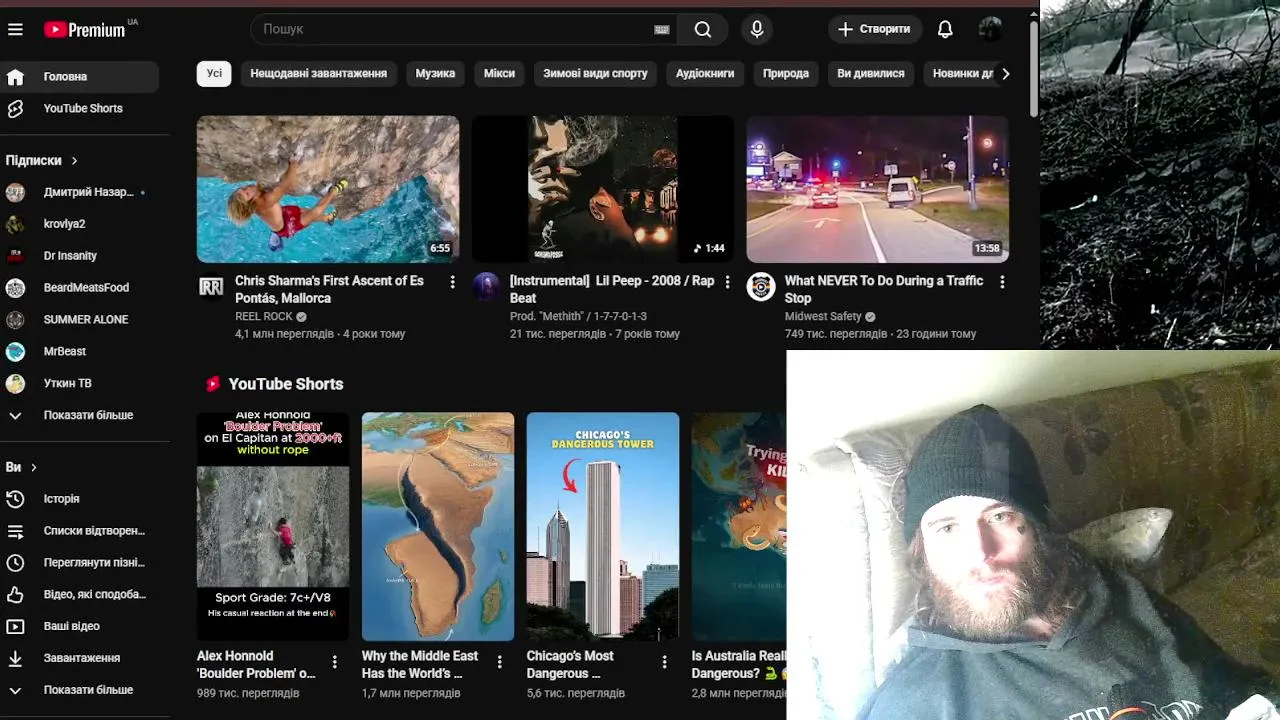
Task: Open options for Why the Middle East short
Action: [499, 661]
